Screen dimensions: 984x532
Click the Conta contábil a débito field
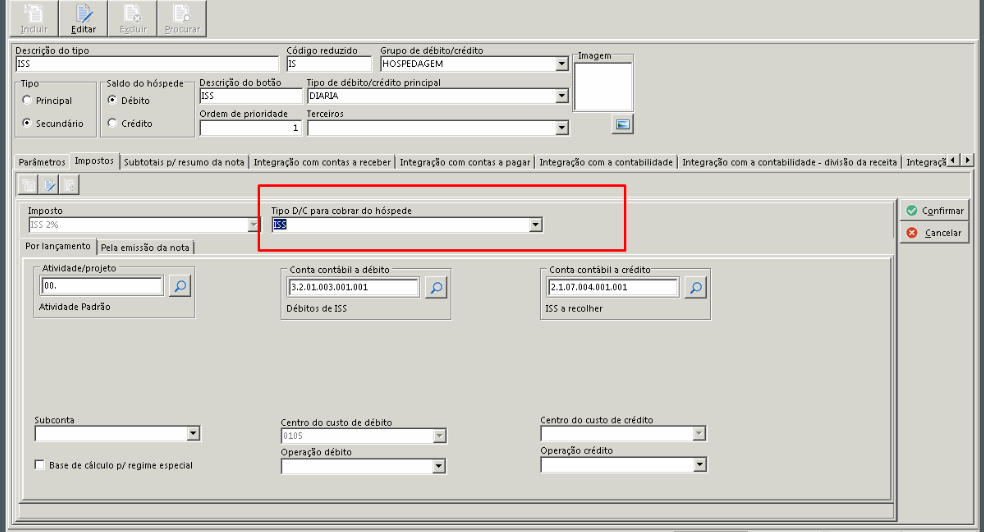[x=354, y=287]
